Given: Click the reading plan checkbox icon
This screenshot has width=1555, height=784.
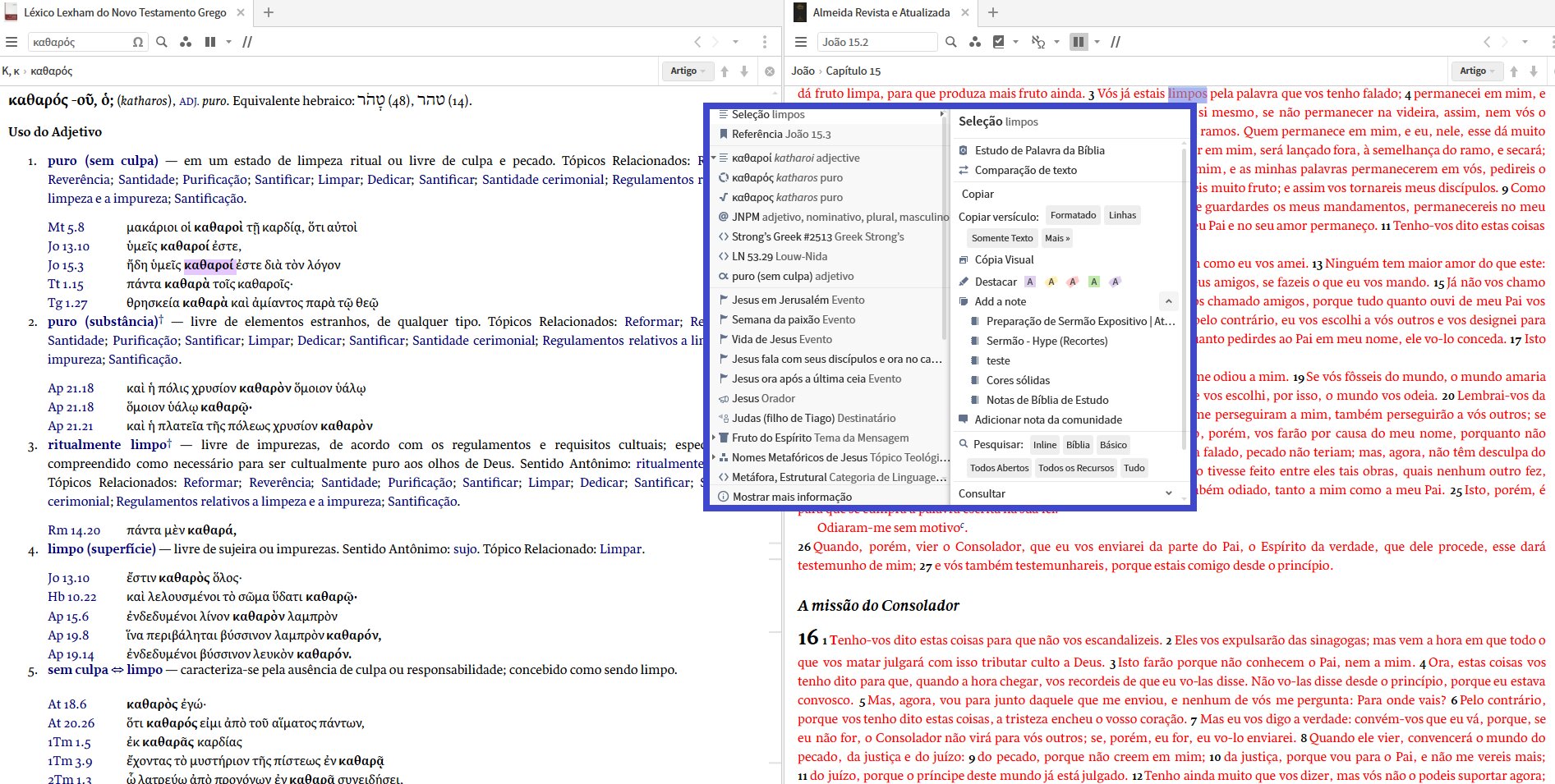Looking at the screenshot, I should tap(999, 42).
